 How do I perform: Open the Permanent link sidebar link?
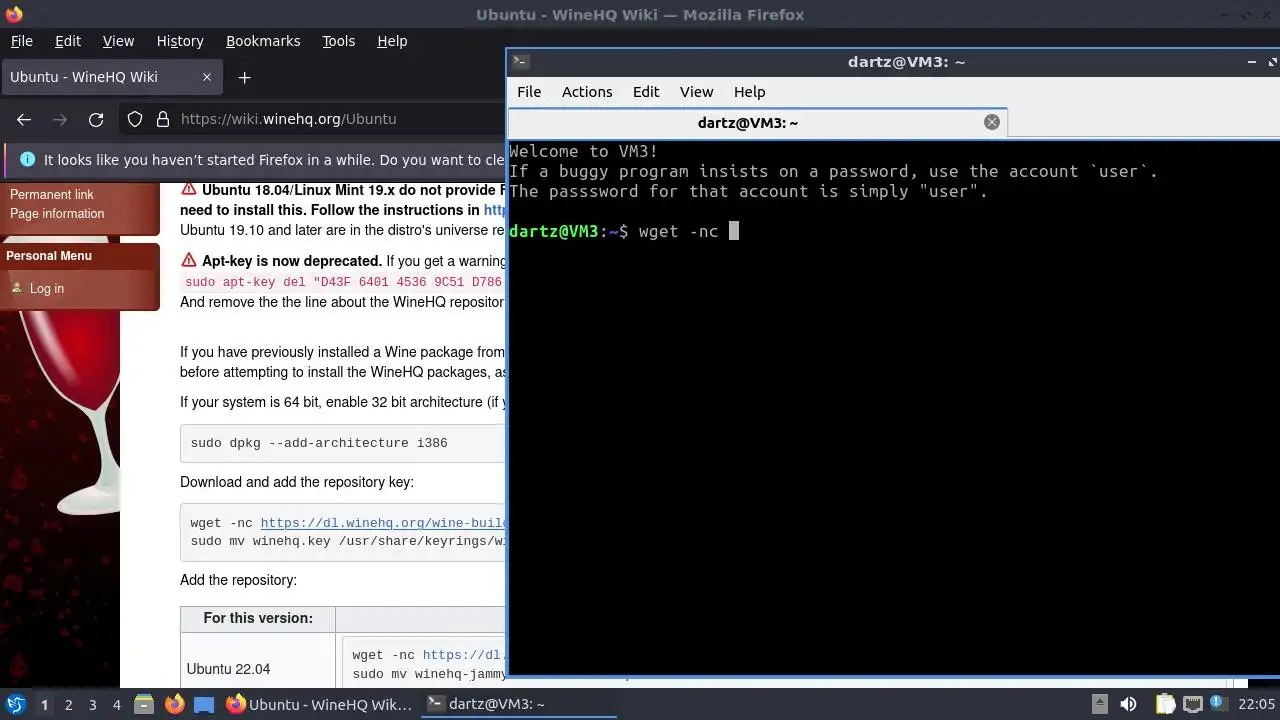[x=52, y=194]
